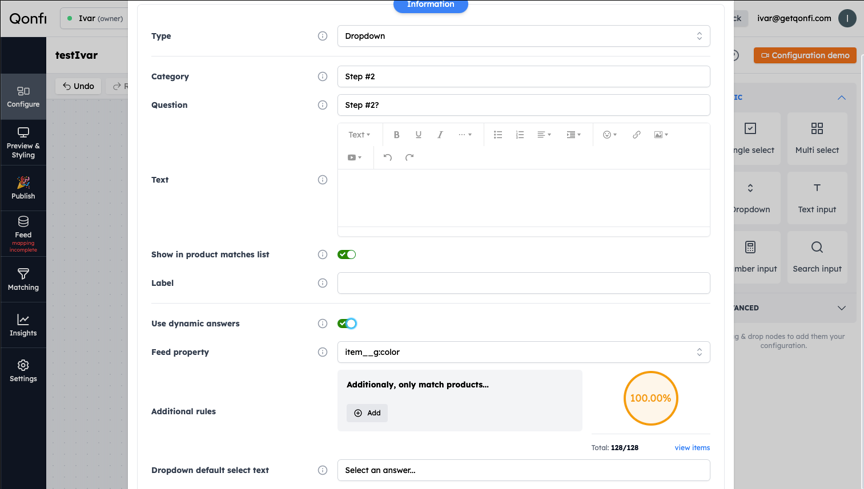Show info tooltip for Text field

322,180
